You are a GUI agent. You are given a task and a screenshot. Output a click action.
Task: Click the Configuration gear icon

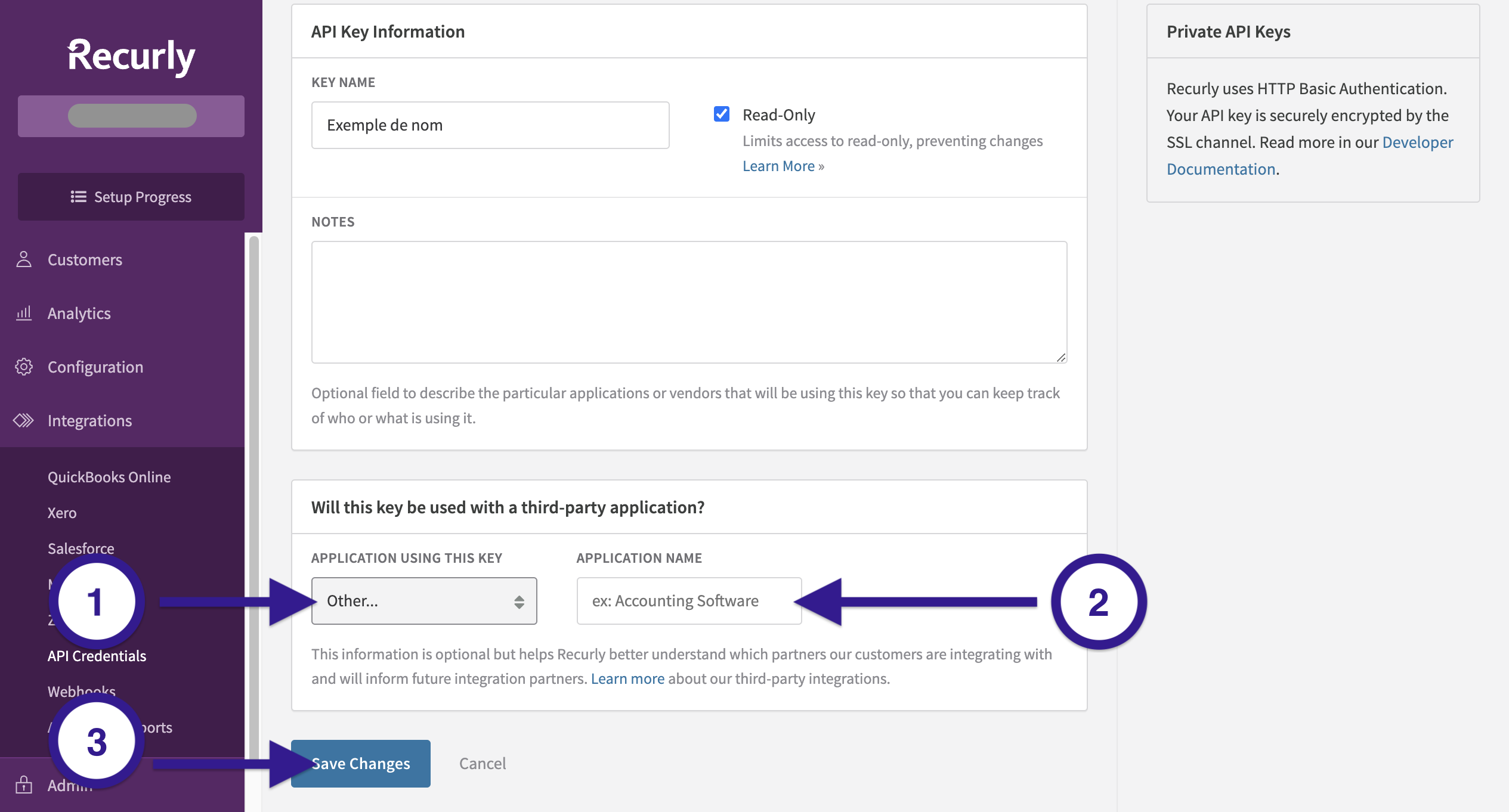pos(24,367)
